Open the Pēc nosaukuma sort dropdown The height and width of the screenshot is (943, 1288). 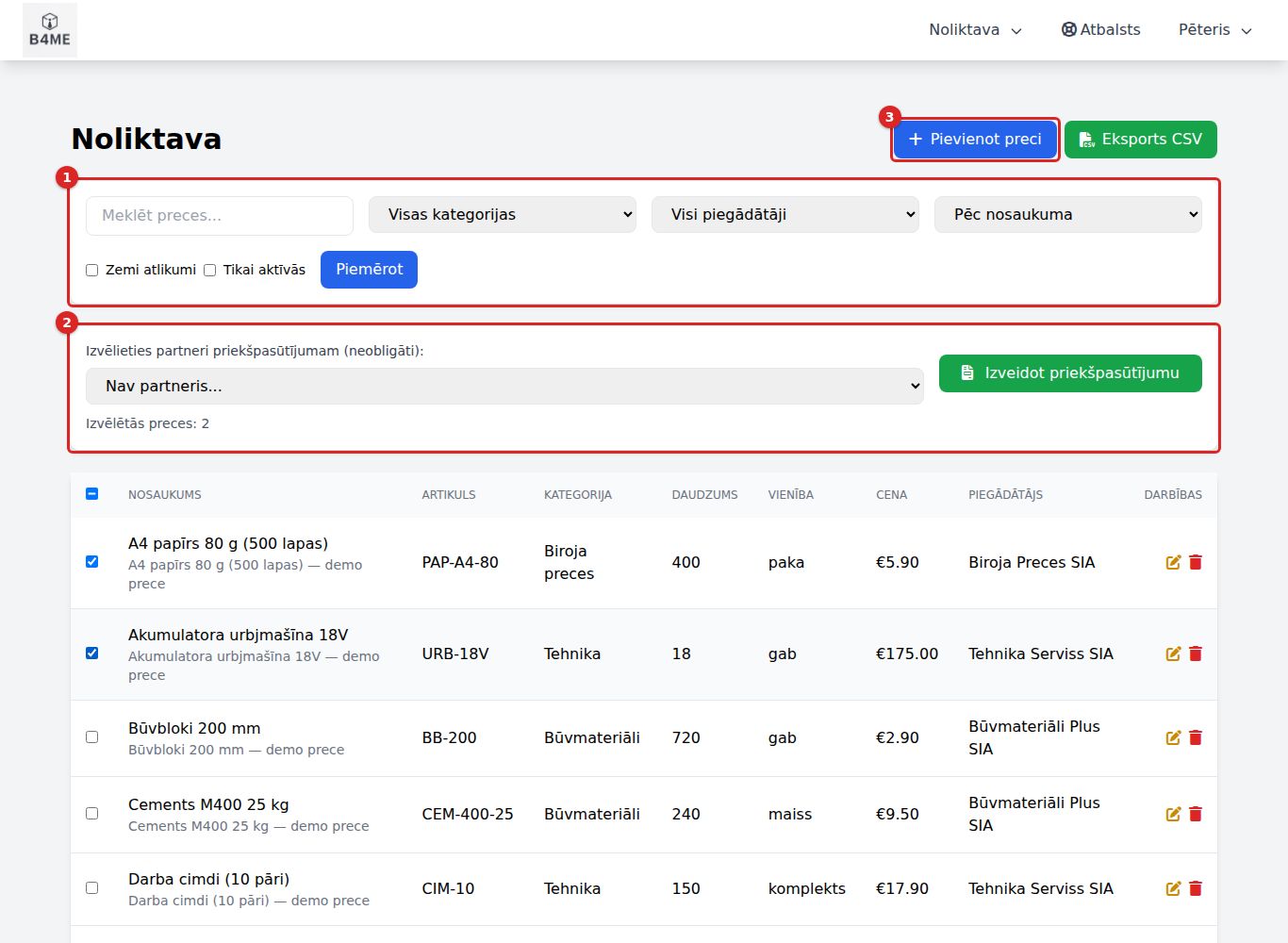point(1068,214)
